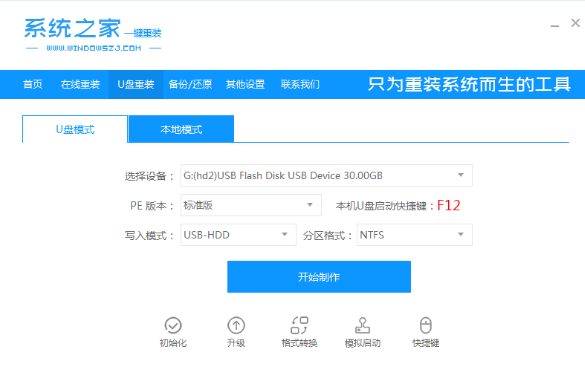585x374 pixels.
Task: Expand the 写入模式 USB-HDD dropdown
Action: click(x=238, y=235)
